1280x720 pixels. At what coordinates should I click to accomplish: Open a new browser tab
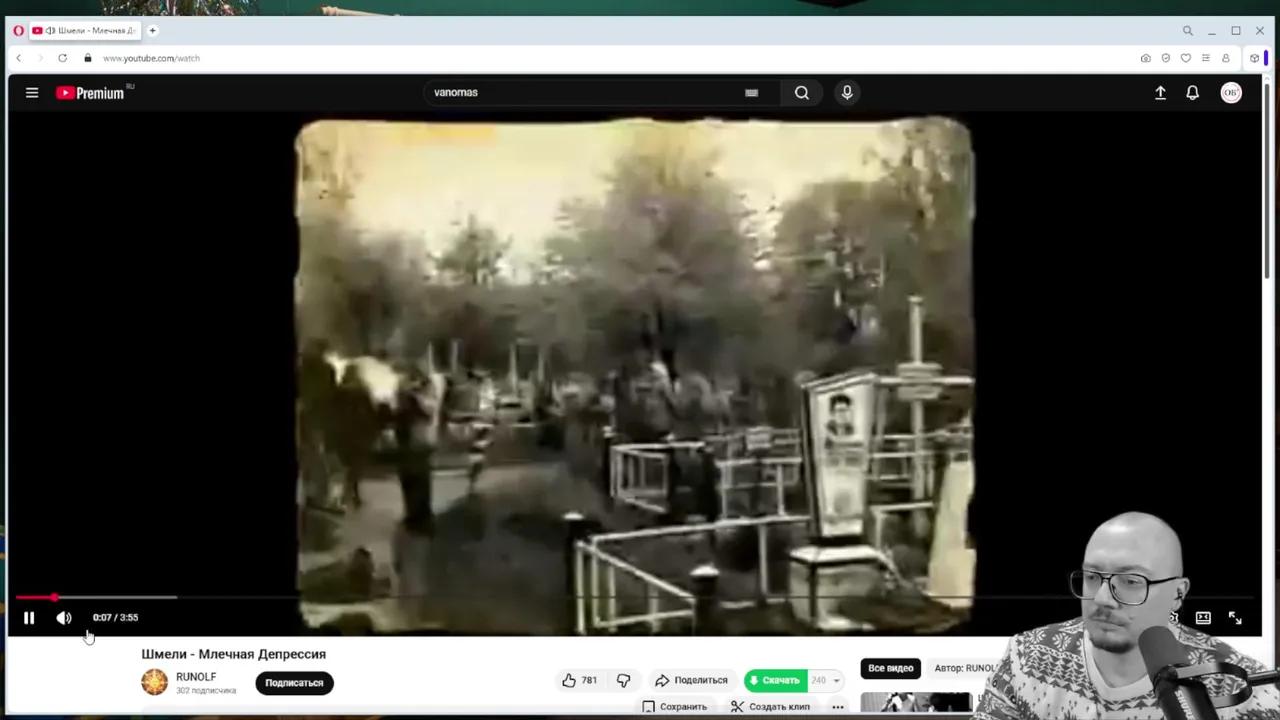tap(153, 31)
